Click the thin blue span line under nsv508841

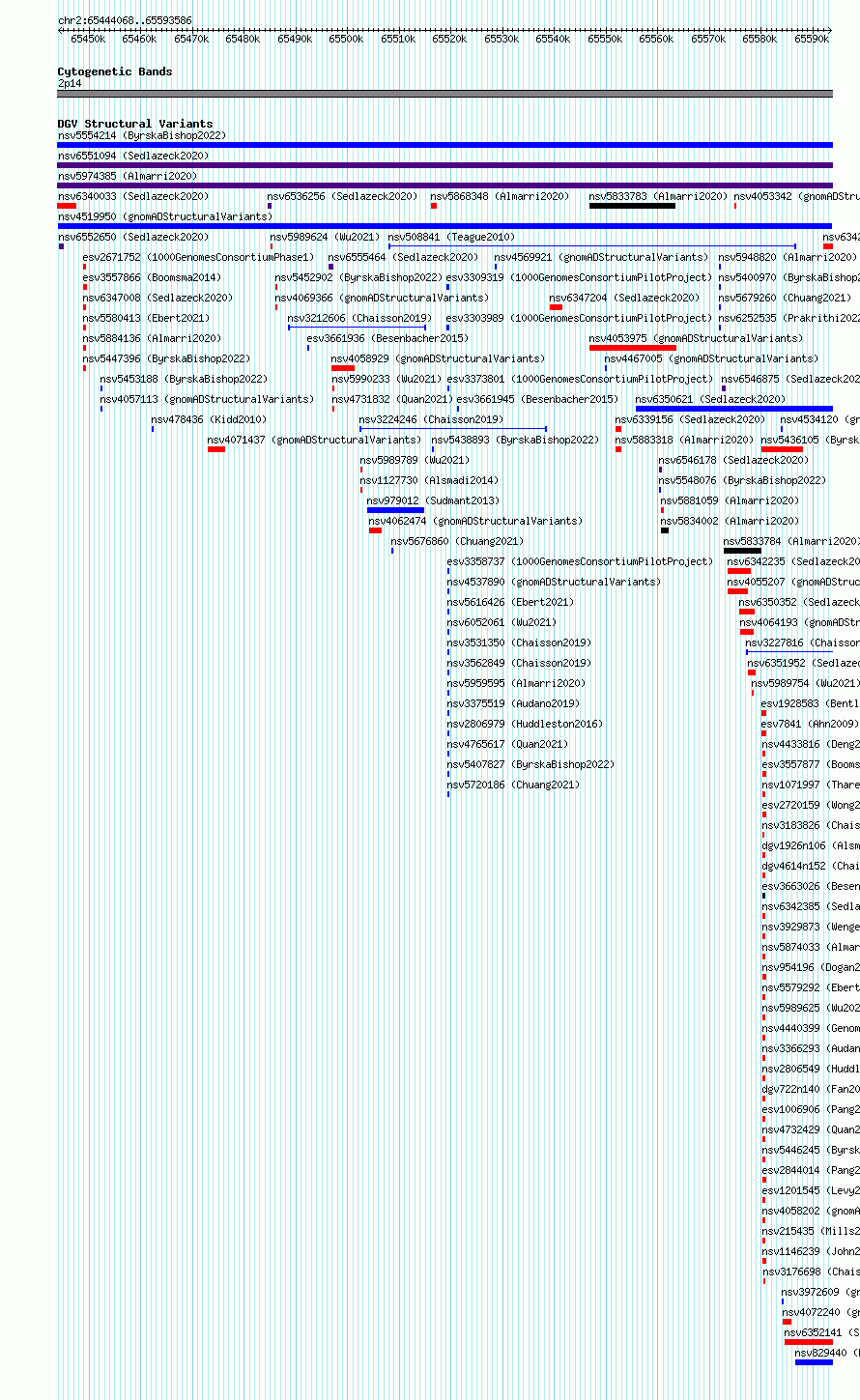[591, 246]
